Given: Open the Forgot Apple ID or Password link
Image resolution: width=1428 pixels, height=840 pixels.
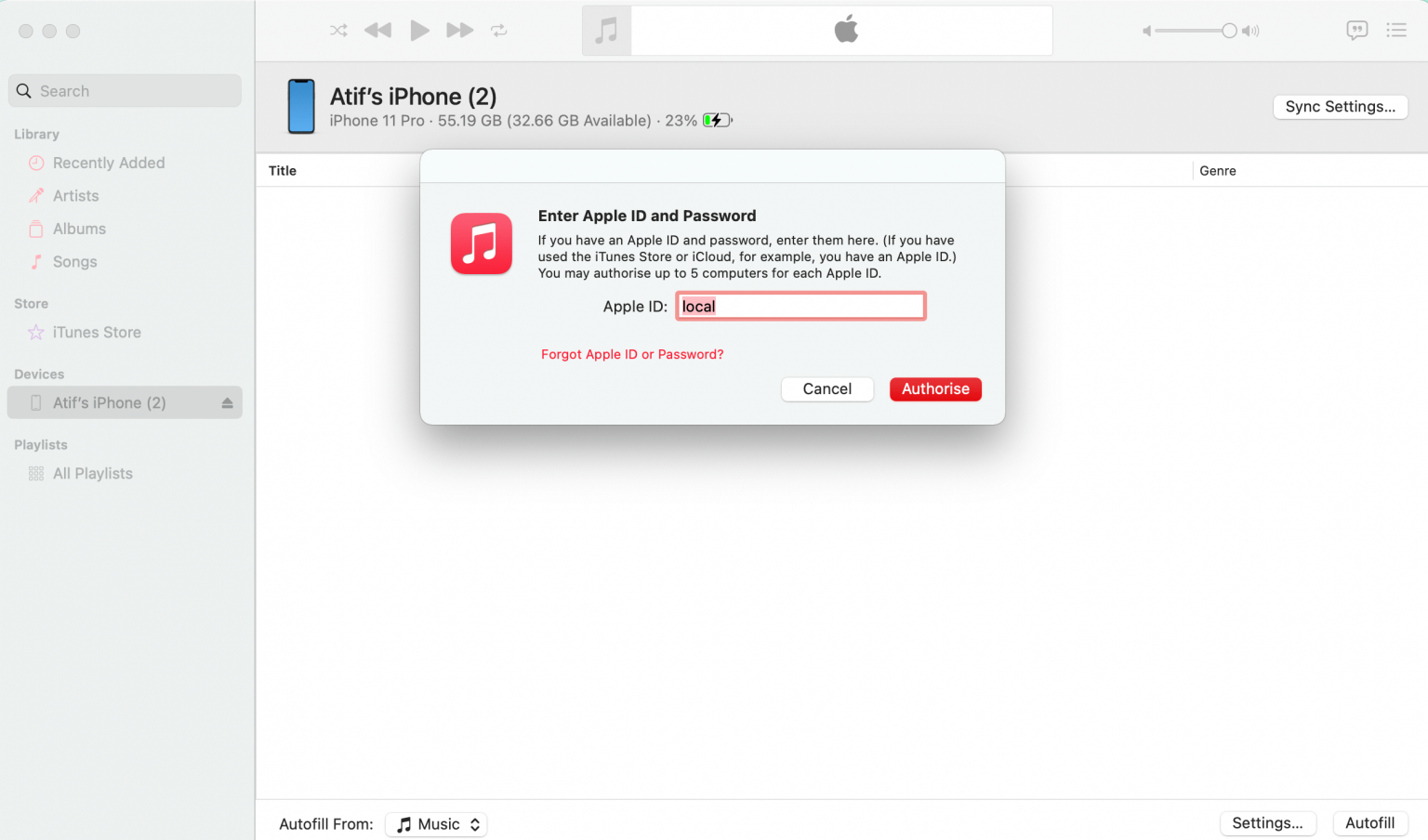Looking at the screenshot, I should click(632, 354).
